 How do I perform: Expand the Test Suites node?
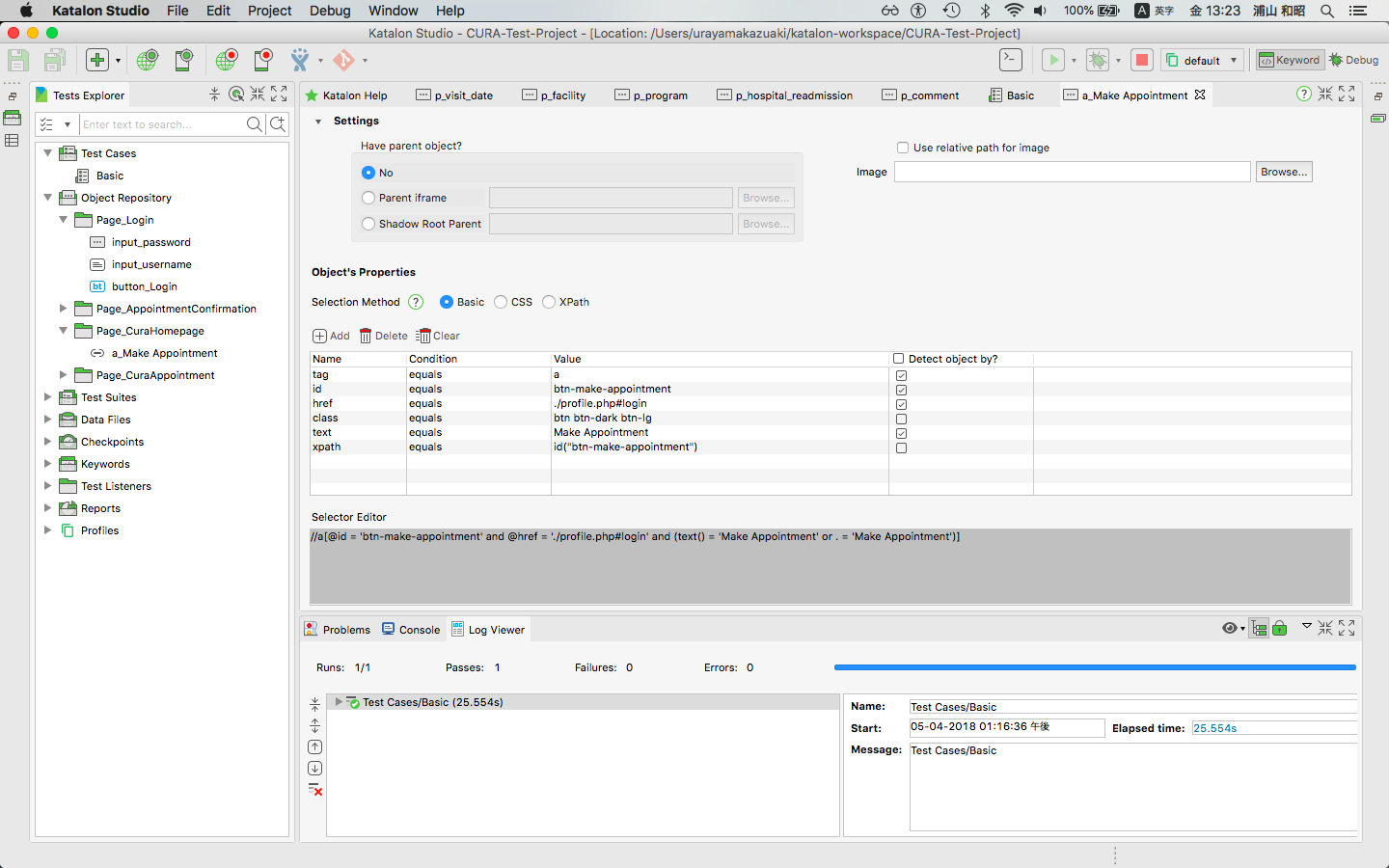pyautogui.click(x=48, y=397)
